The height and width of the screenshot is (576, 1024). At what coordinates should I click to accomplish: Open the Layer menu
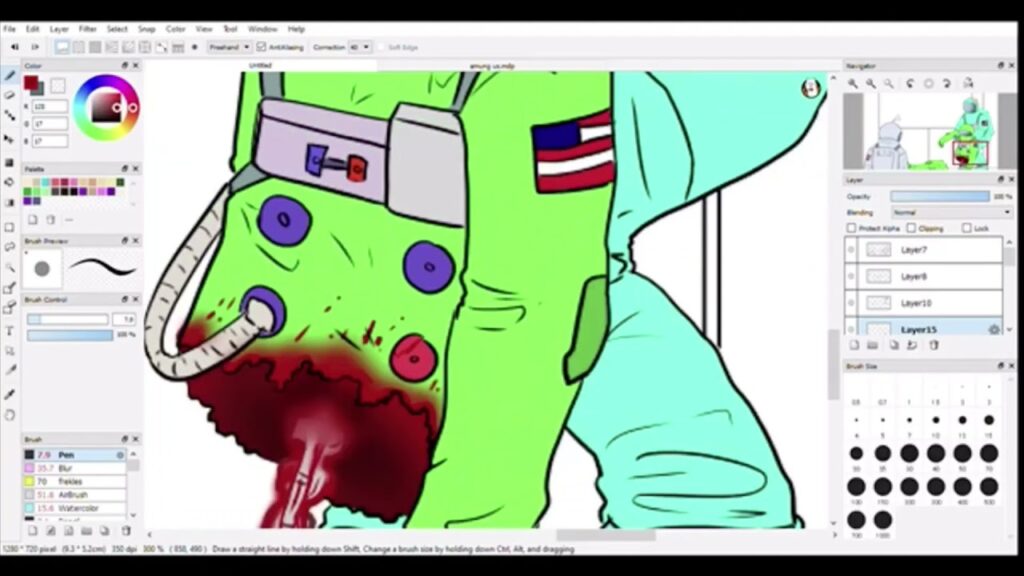pos(59,29)
